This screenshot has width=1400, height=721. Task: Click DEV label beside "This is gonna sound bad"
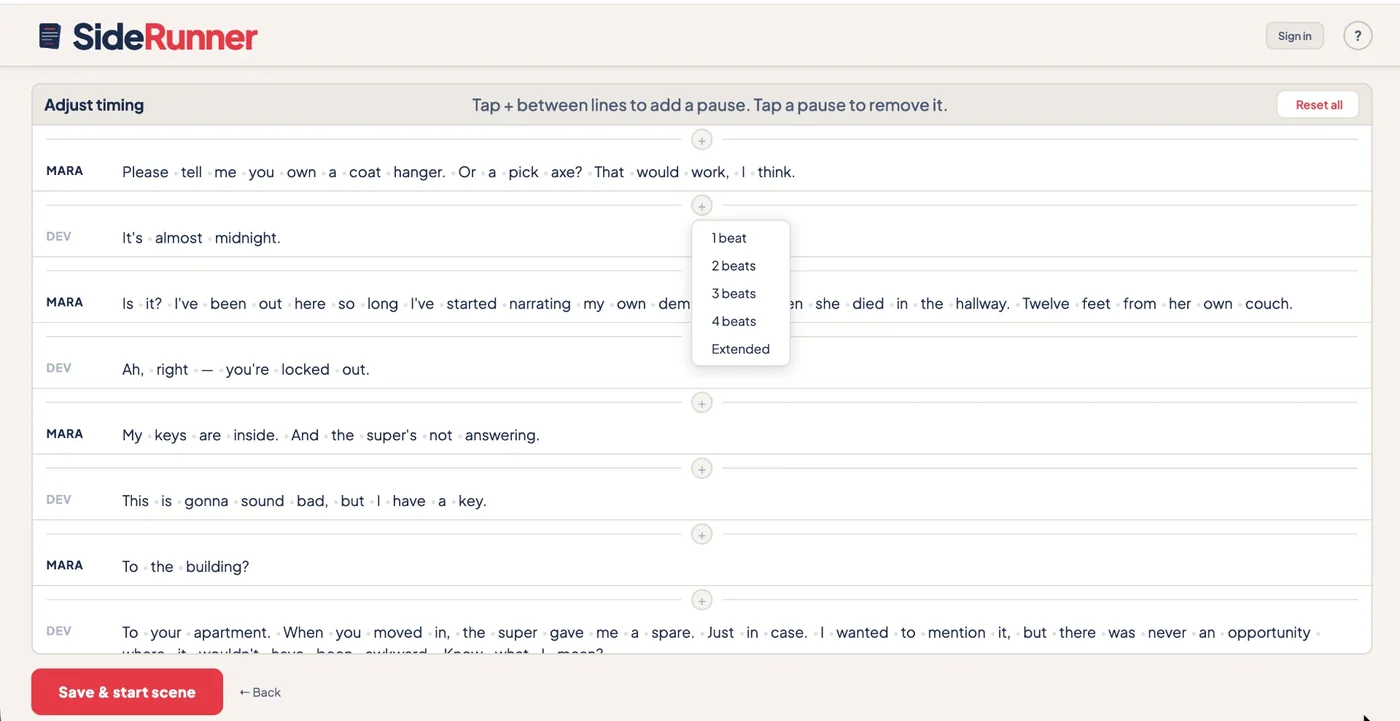tap(59, 500)
